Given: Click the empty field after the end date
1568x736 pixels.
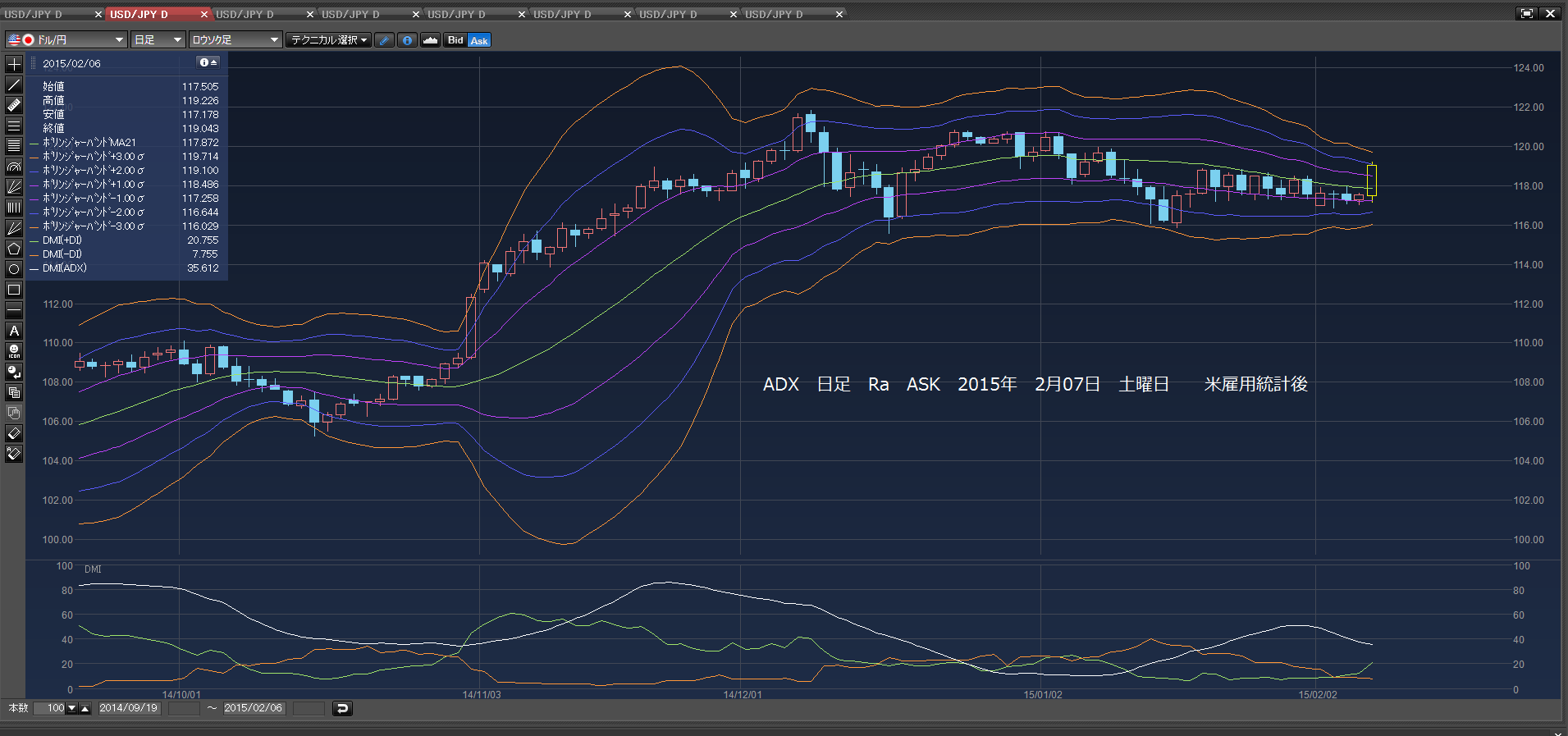Looking at the screenshot, I should (309, 708).
